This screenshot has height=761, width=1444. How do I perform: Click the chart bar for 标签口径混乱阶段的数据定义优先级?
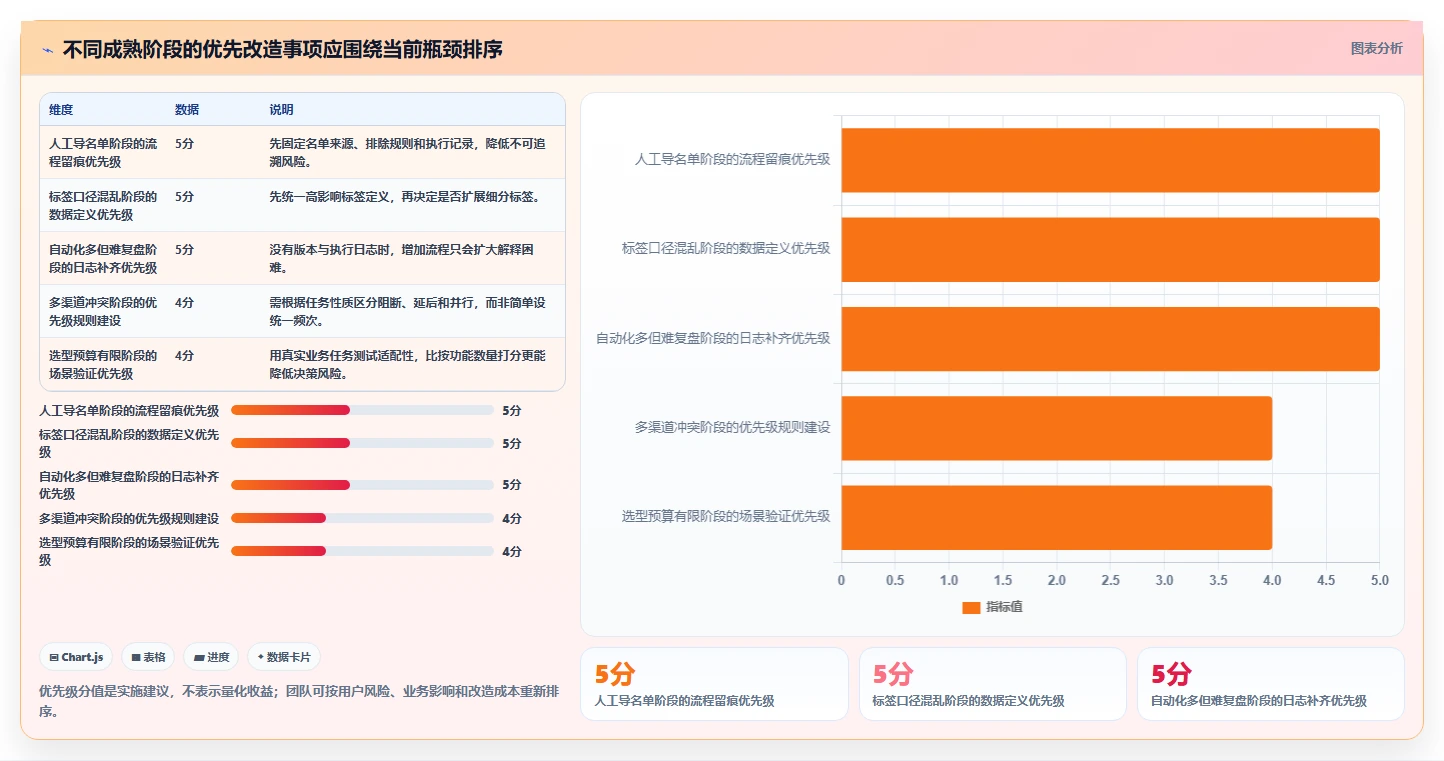(x=1110, y=249)
